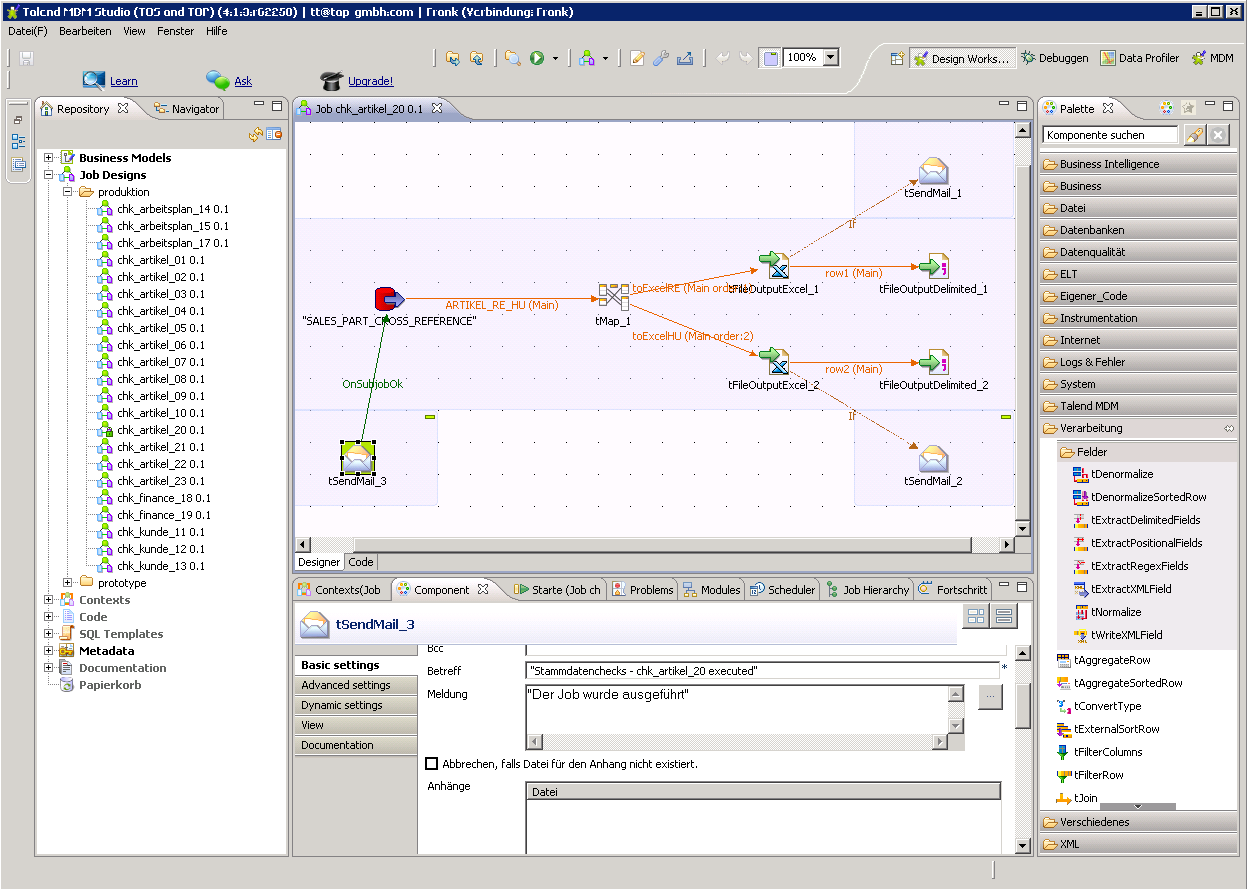This screenshot has width=1247, height=889.
Task: Switch to the Code tab of editor
Action: click(x=361, y=562)
